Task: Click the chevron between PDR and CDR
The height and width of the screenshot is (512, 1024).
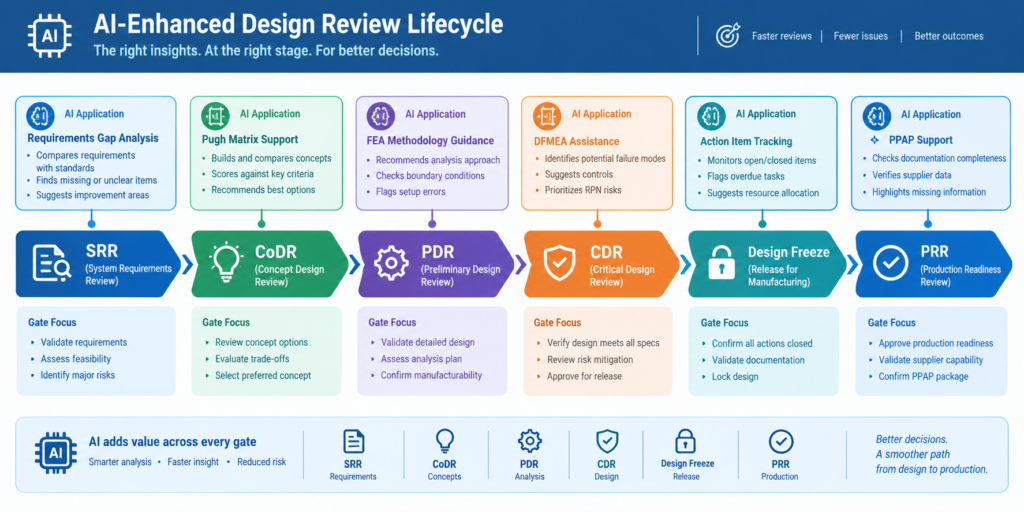Action: (x=520, y=264)
